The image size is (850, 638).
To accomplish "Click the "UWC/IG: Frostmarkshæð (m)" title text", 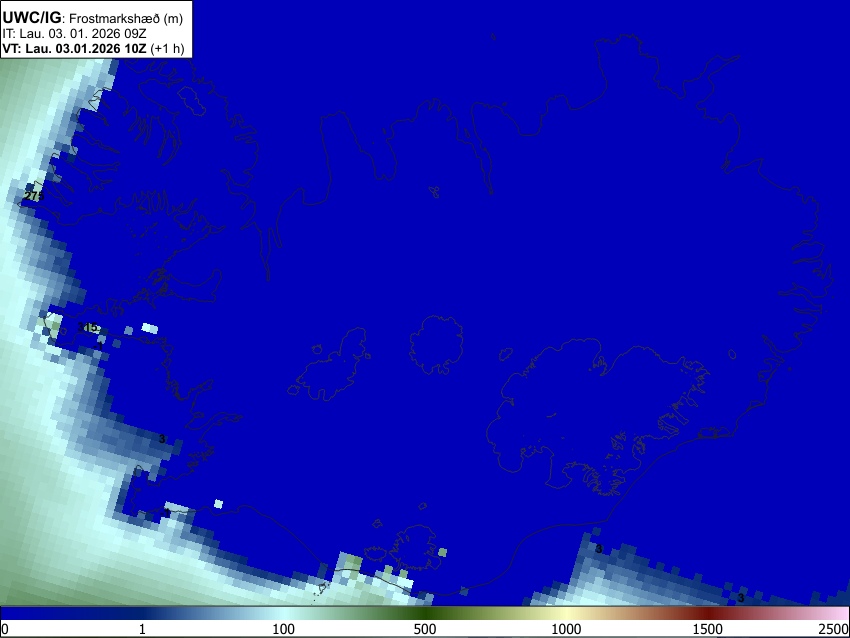I will pos(93,18).
